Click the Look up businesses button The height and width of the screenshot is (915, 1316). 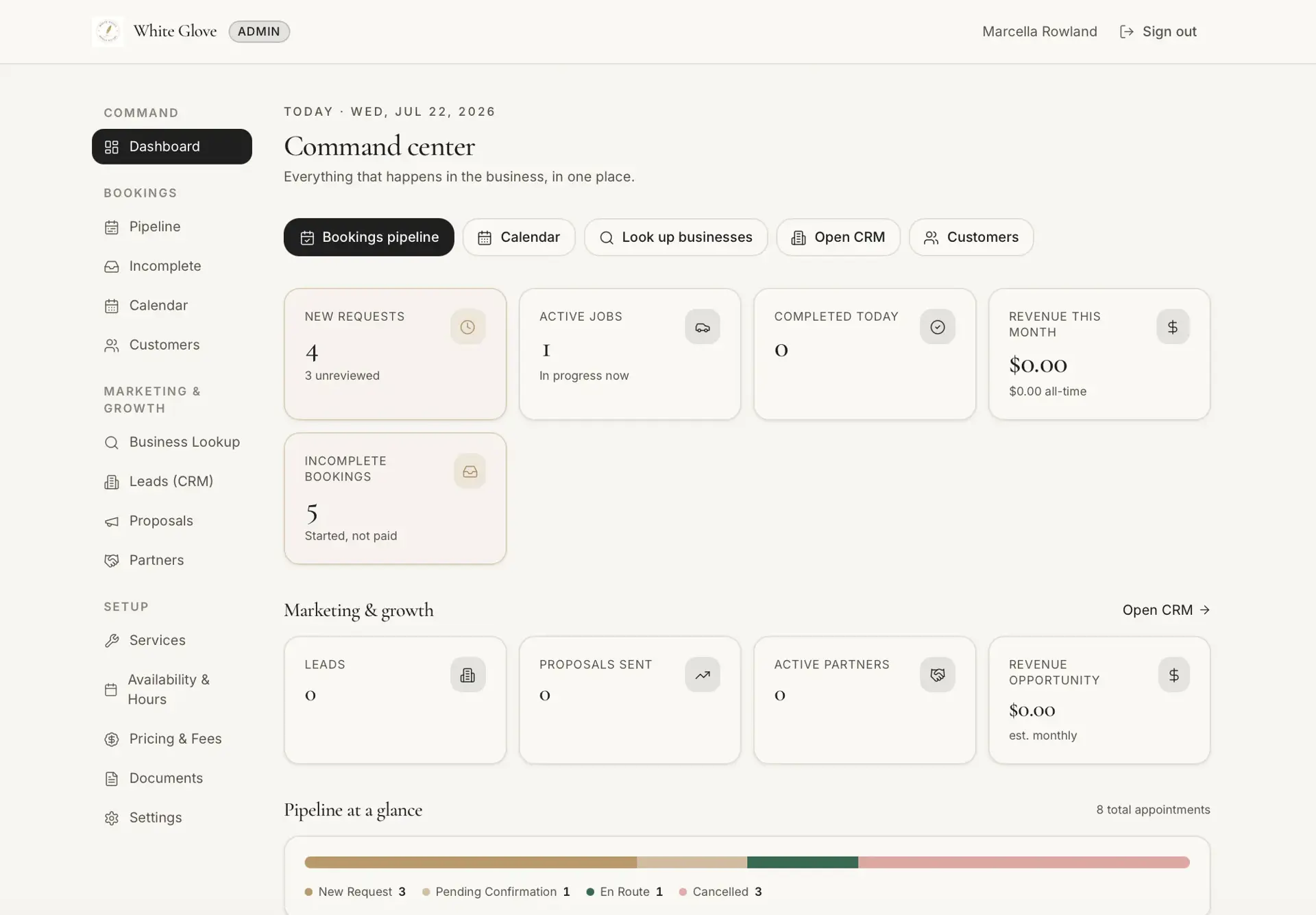pos(676,237)
